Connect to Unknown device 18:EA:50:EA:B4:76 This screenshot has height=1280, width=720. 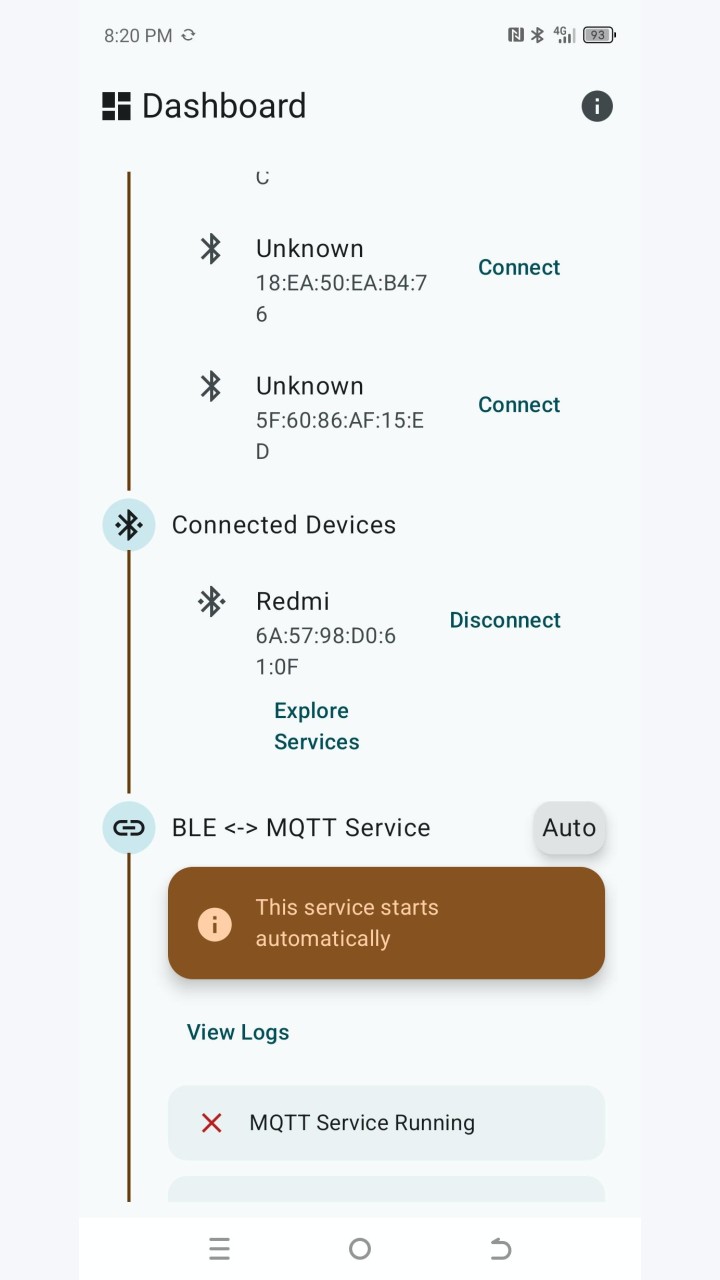click(519, 267)
